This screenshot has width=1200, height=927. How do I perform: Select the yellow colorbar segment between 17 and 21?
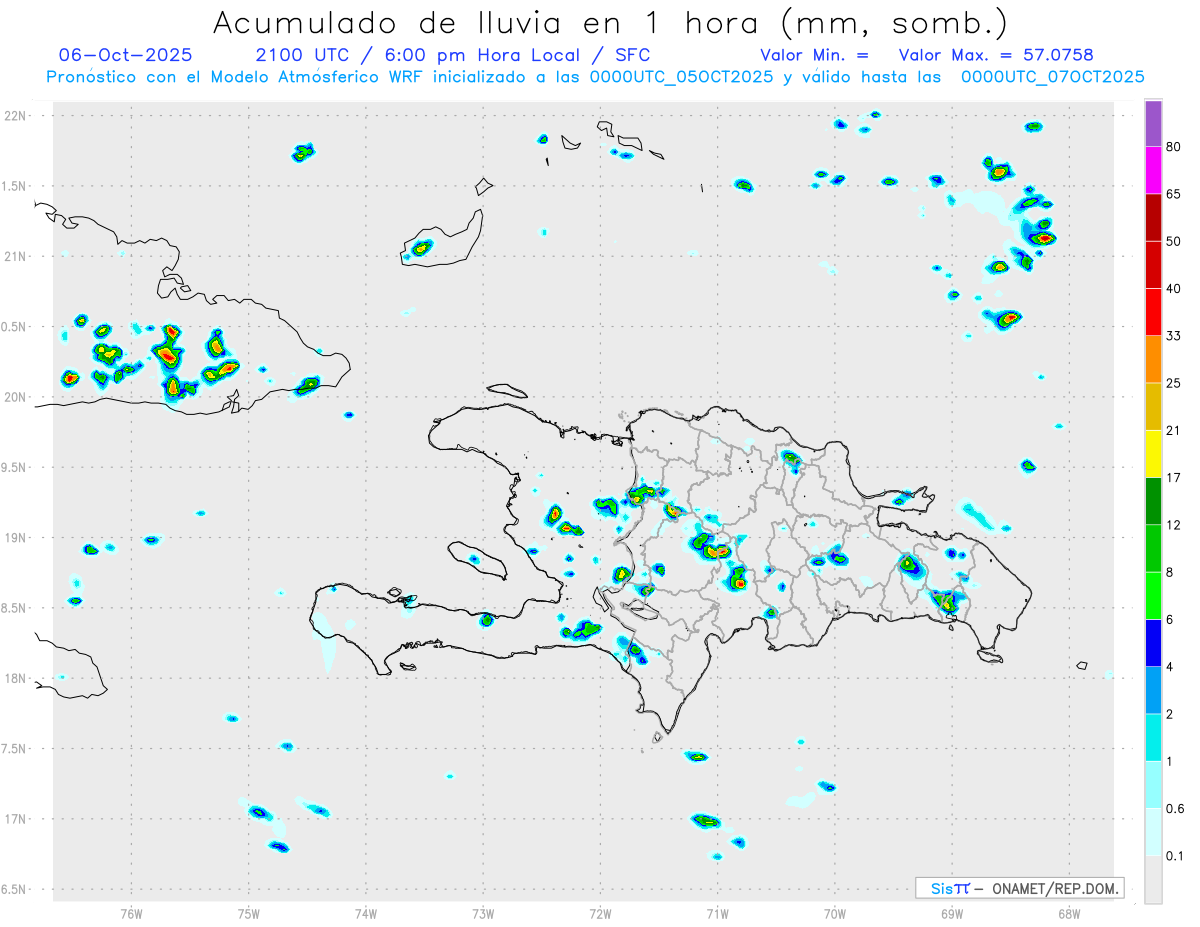tap(1154, 453)
